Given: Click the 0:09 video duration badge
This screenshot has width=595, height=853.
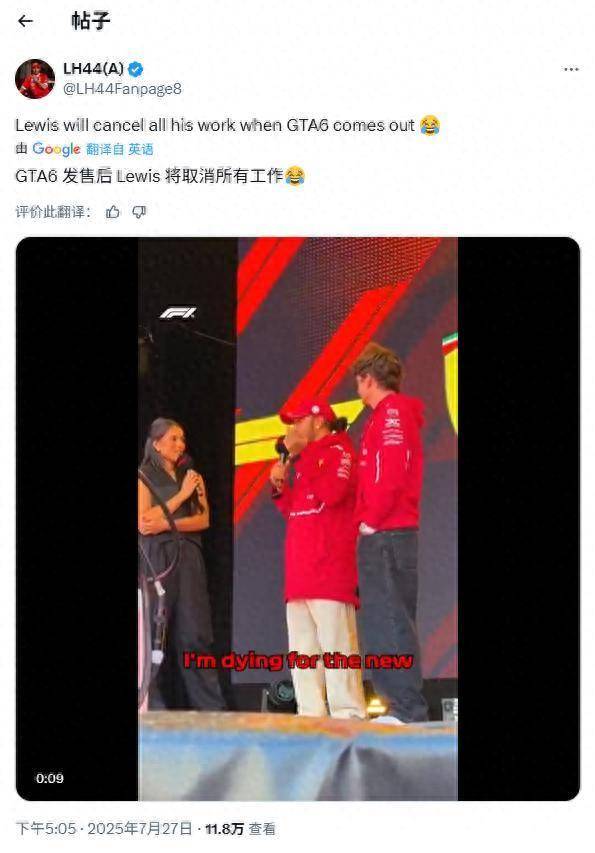Looking at the screenshot, I should coord(50,778).
